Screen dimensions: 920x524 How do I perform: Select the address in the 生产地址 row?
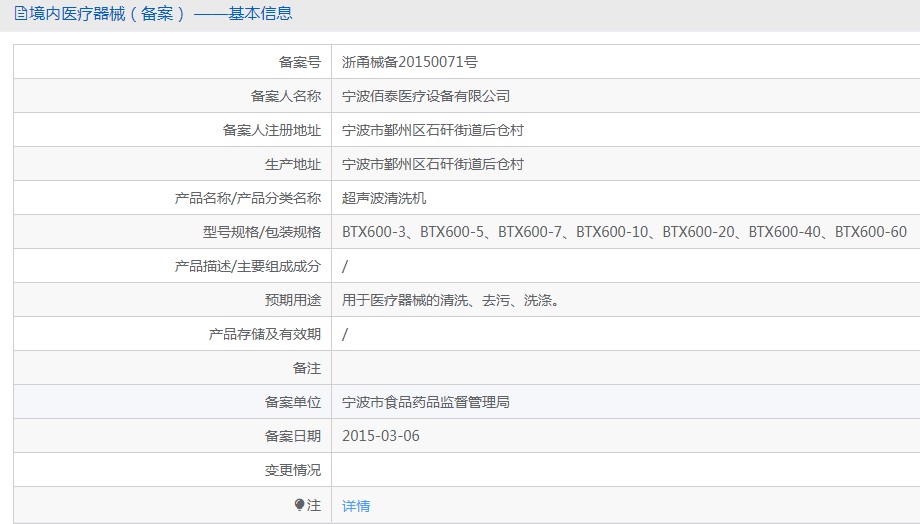click(432, 164)
